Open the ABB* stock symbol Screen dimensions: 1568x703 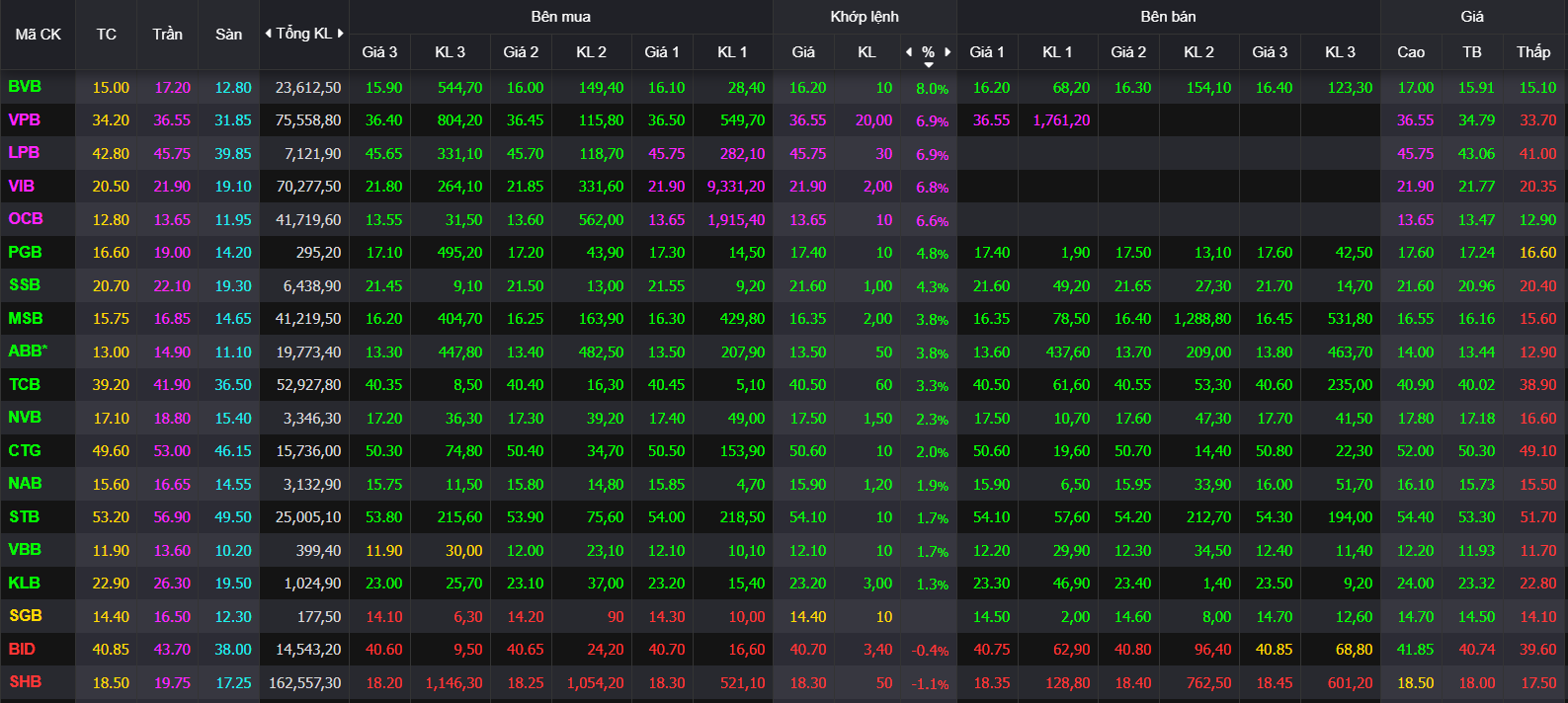[28, 351]
